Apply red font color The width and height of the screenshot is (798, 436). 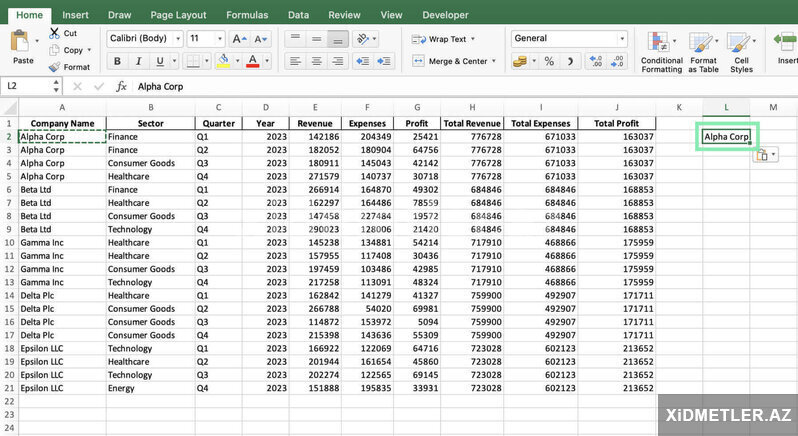pyautogui.click(x=252, y=62)
